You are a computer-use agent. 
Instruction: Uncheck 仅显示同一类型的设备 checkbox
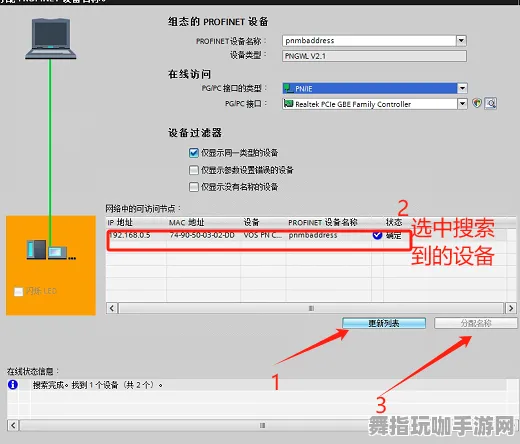[194, 153]
